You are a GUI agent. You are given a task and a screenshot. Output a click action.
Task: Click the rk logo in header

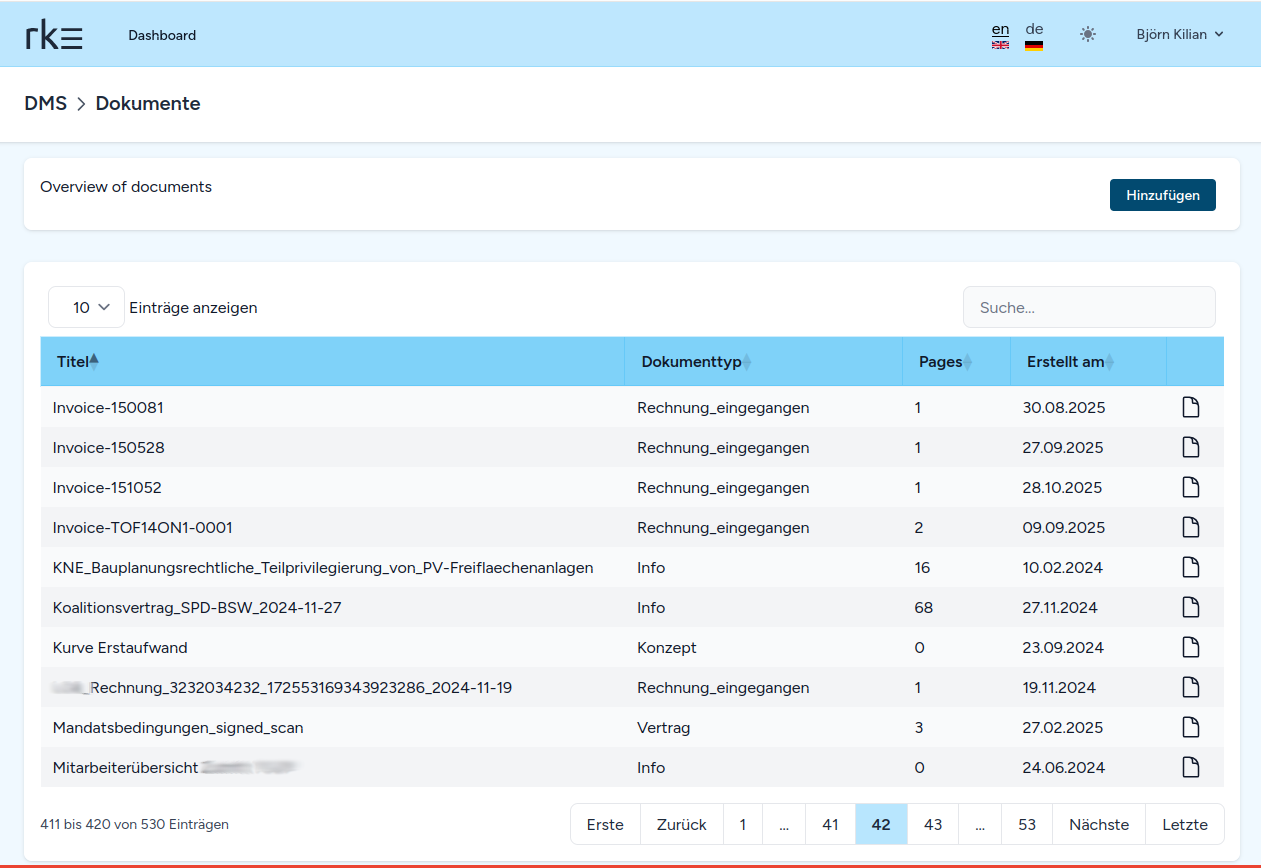(x=54, y=35)
